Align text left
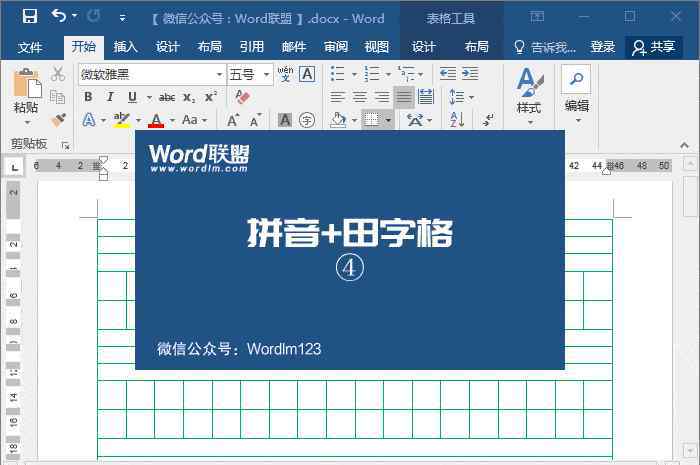 (338, 97)
